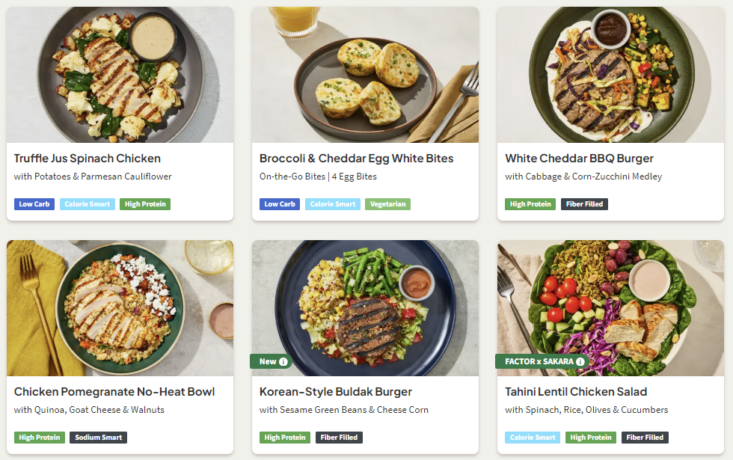Click Fiber Filled tag on White Cheddar Burger
The image size is (733, 460).
[x=585, y=204]
